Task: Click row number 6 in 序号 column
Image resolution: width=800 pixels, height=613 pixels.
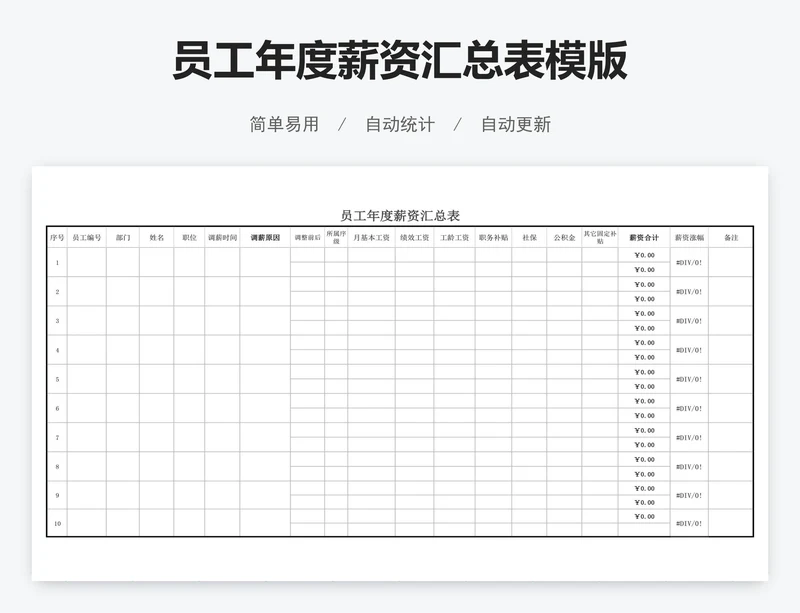Action: tap(57, 408)
